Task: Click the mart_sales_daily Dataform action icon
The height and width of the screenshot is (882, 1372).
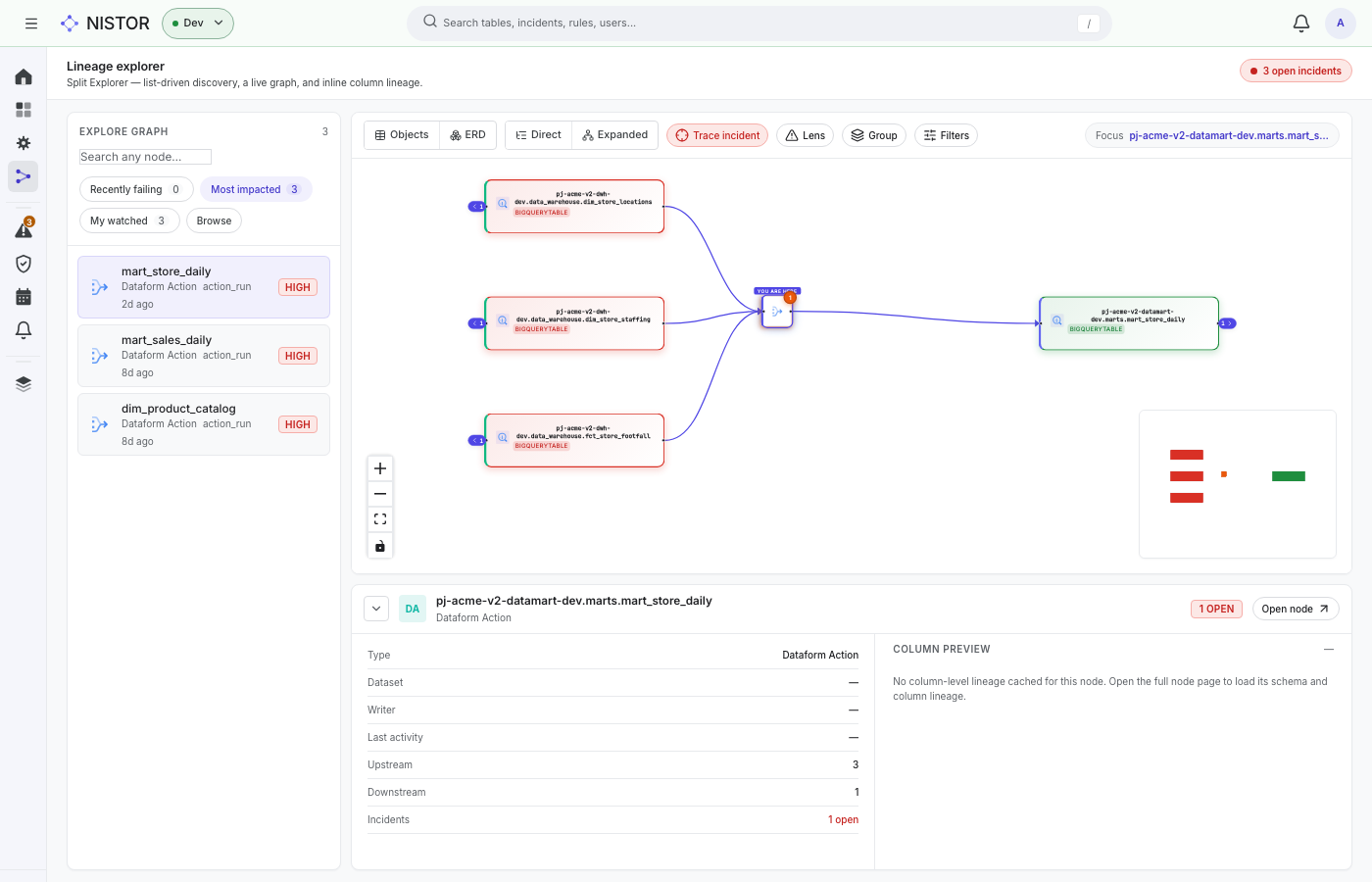Action: [99, 356]
